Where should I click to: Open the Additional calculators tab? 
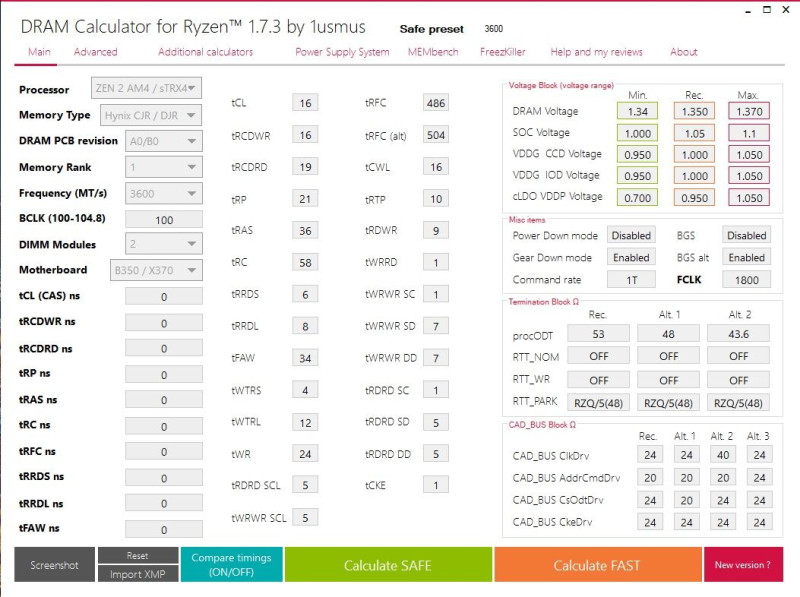pyautogui.click(x=205, y=52)
